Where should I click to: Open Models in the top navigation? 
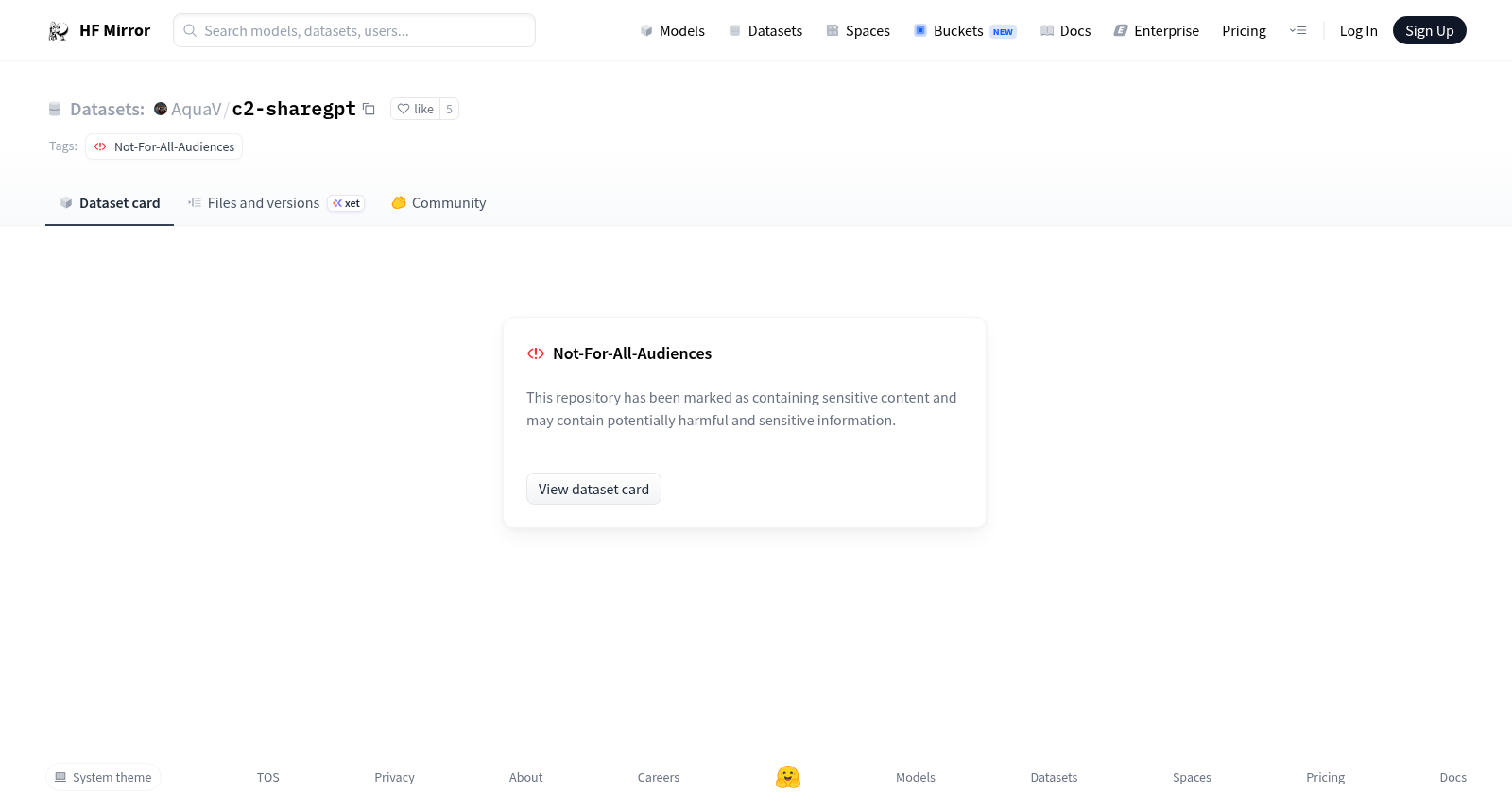tap(672, 31)
